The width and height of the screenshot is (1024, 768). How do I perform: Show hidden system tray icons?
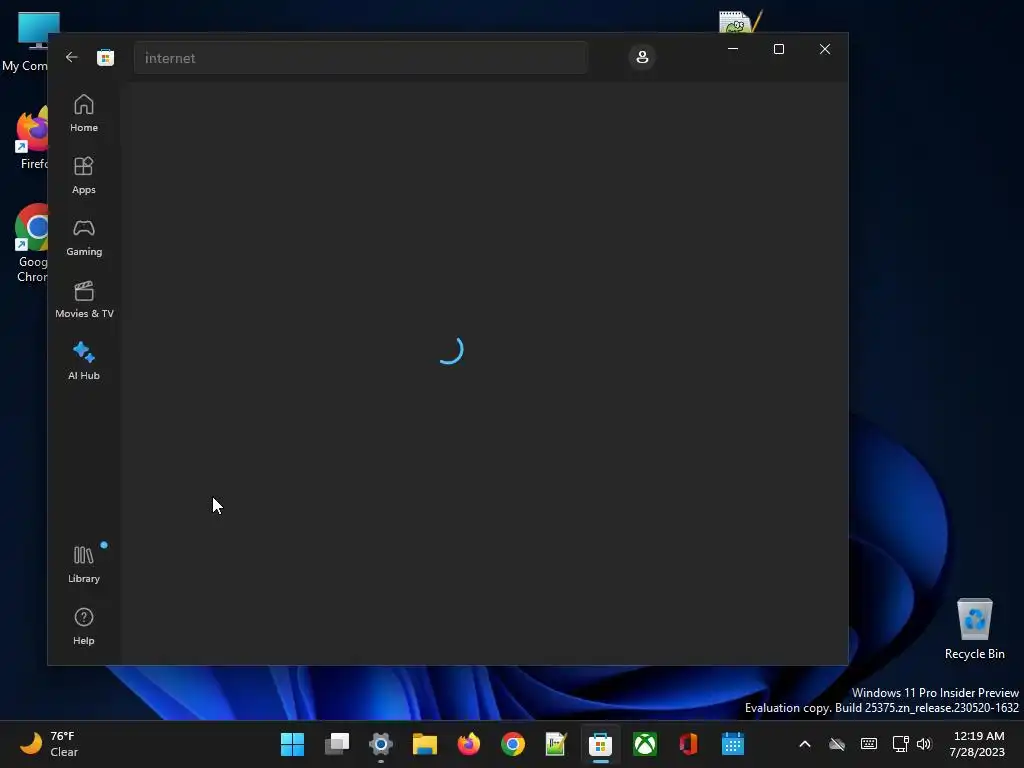805,744
